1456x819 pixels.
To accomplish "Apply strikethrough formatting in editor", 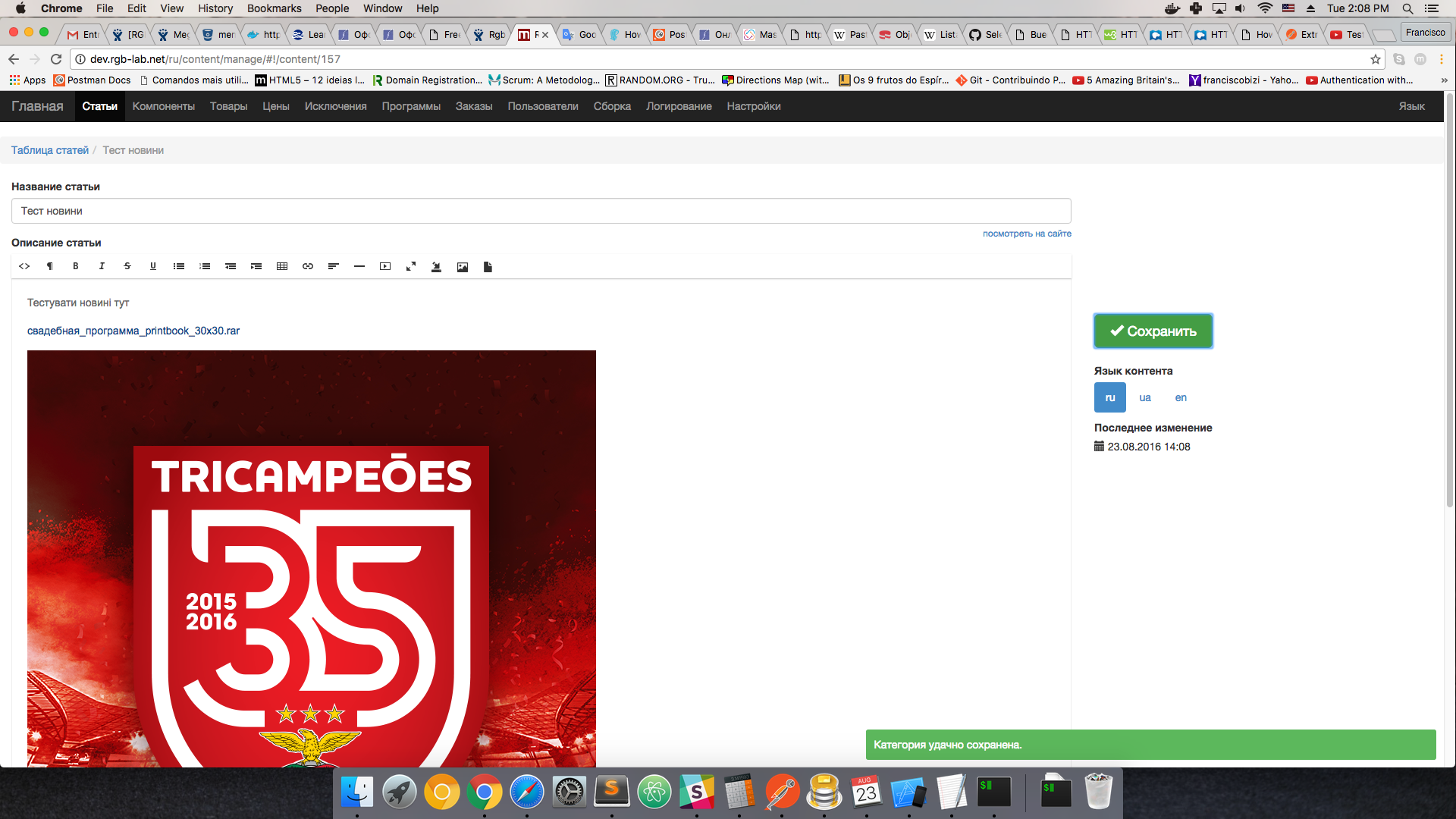I will click(127, 266).
